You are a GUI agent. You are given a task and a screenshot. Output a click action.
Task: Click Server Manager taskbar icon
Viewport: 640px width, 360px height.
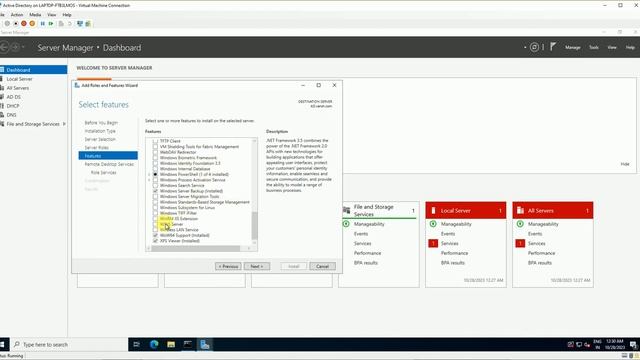205,344
